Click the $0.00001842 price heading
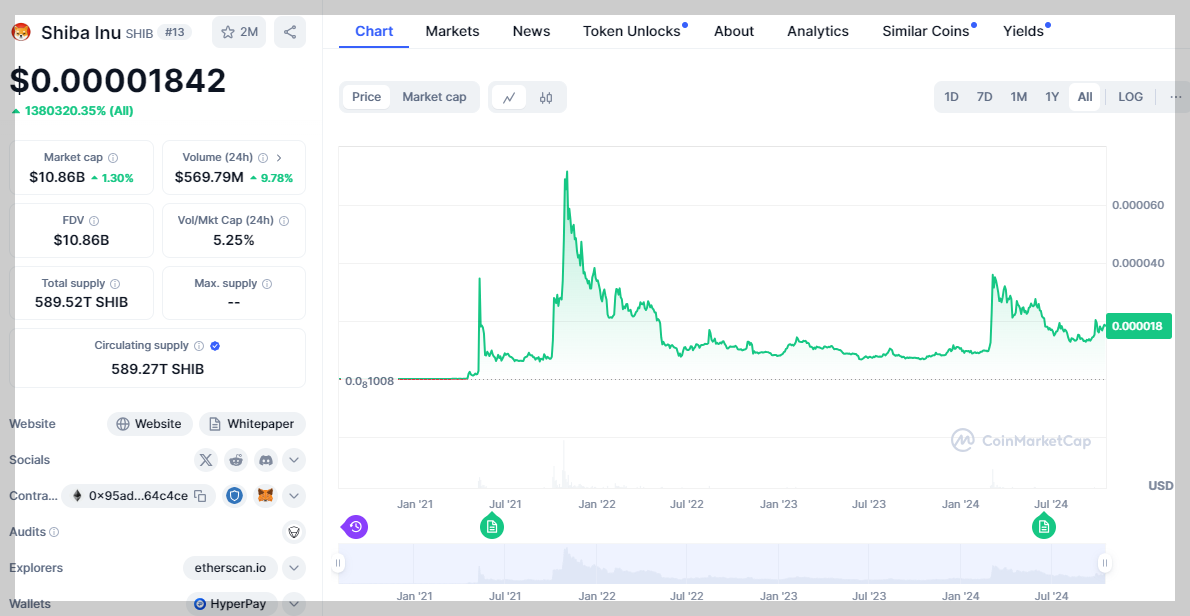1190x616 pixels. coord(118,80)
